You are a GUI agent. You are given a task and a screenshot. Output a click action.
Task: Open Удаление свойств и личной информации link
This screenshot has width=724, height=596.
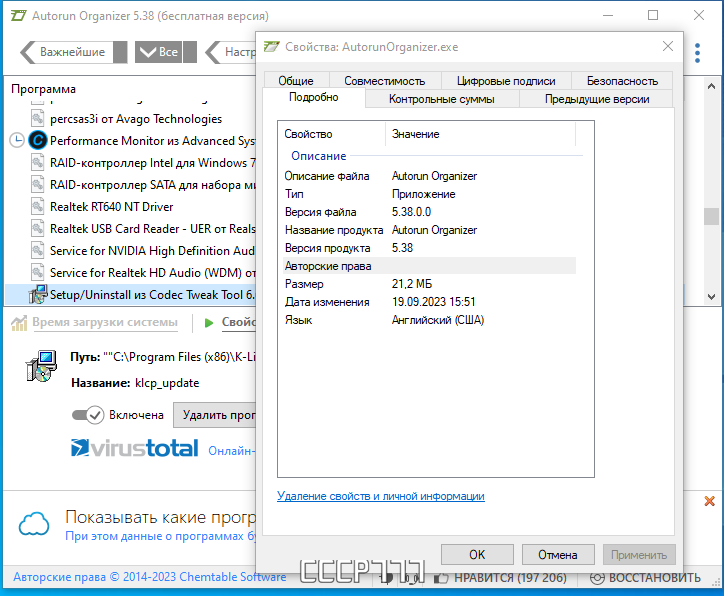[x=380, y=496]
